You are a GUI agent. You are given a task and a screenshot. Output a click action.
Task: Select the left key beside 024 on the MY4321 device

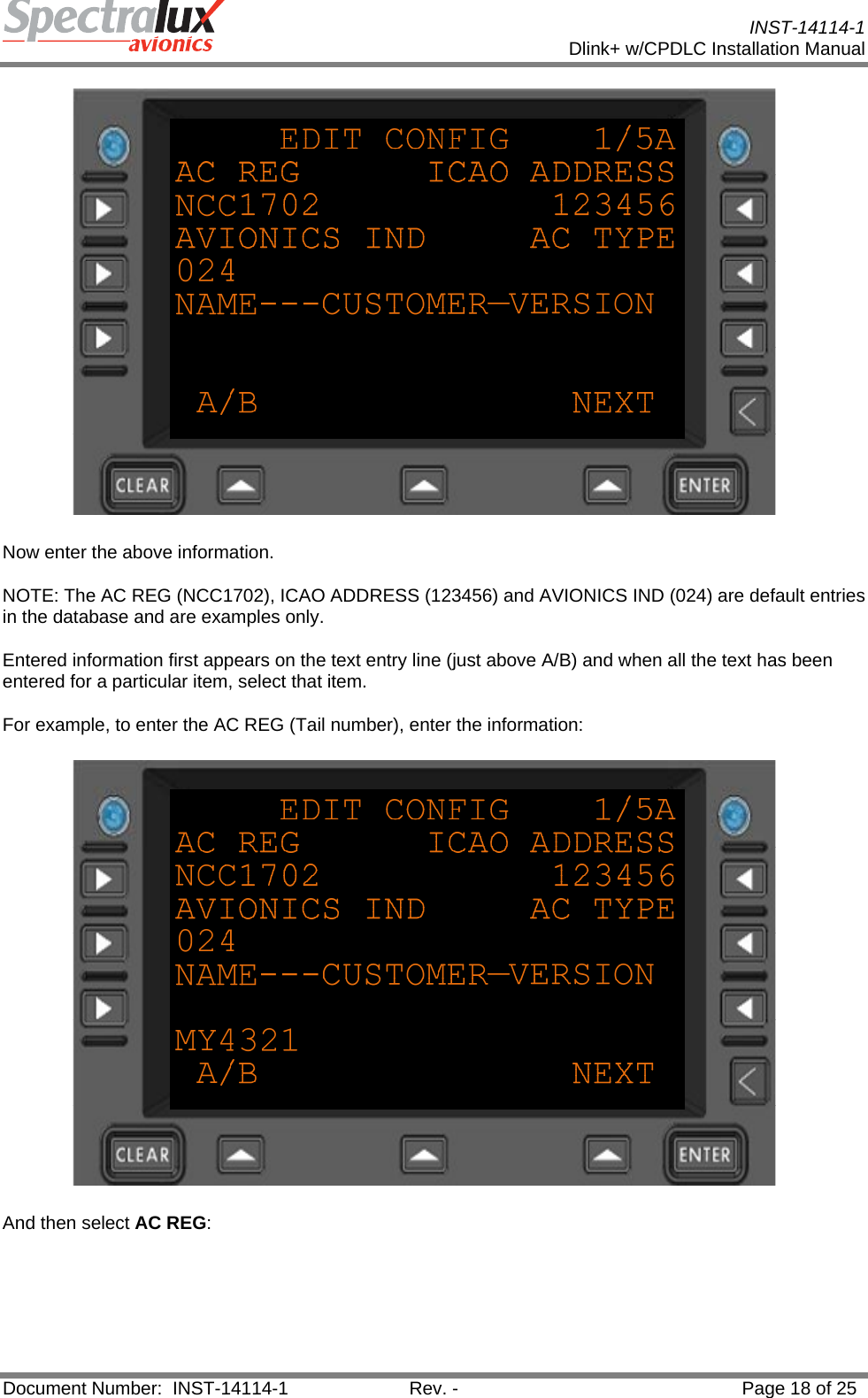104,943
